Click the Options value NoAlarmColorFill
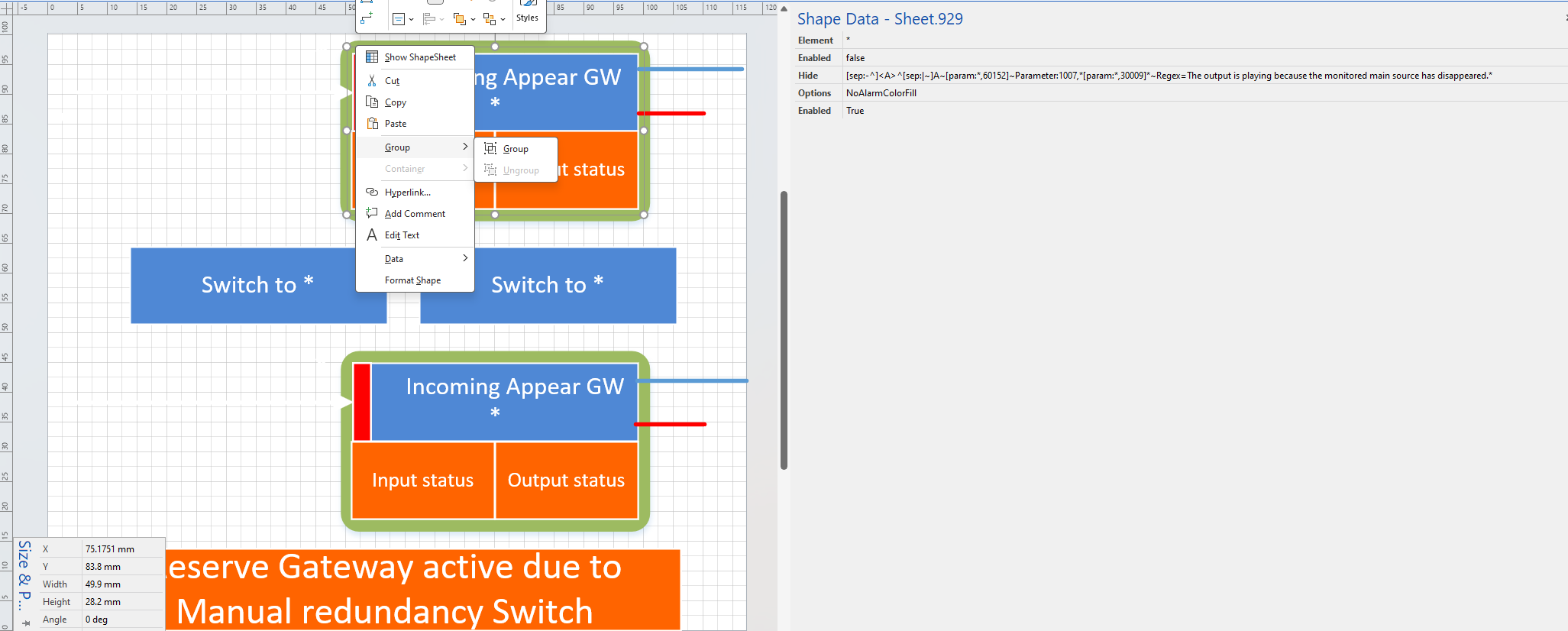 (881, 93)
